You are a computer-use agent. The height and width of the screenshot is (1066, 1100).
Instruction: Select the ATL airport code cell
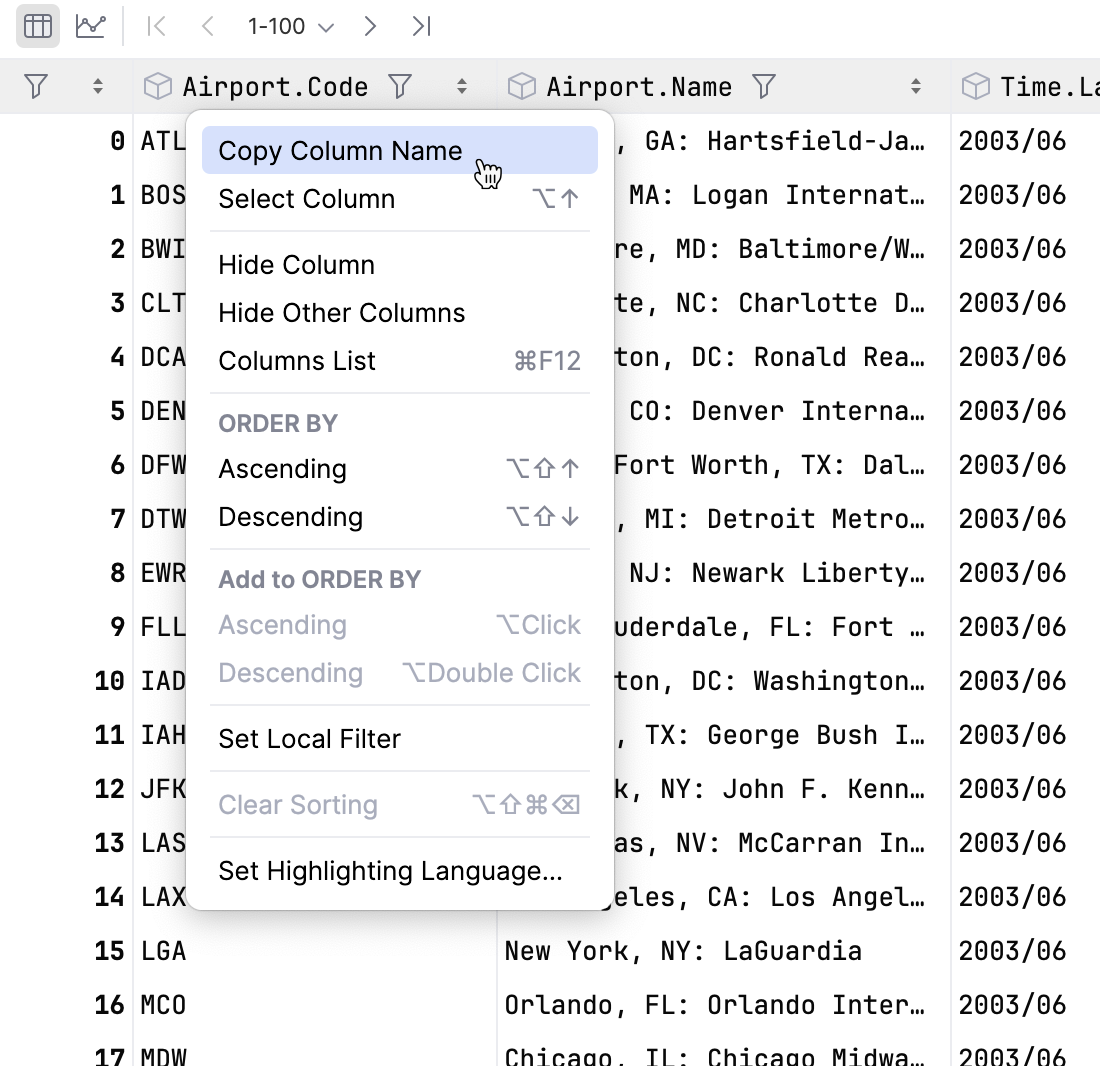[163, 141]
